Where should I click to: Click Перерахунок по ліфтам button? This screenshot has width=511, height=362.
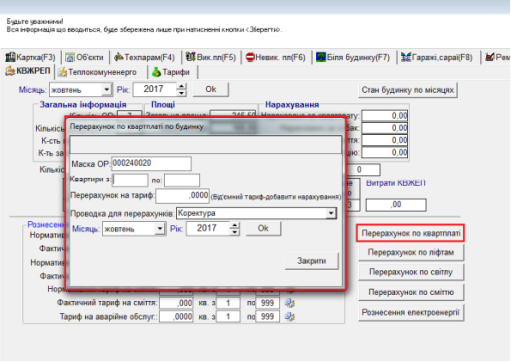pyautogui.click(x=411, y=252)
